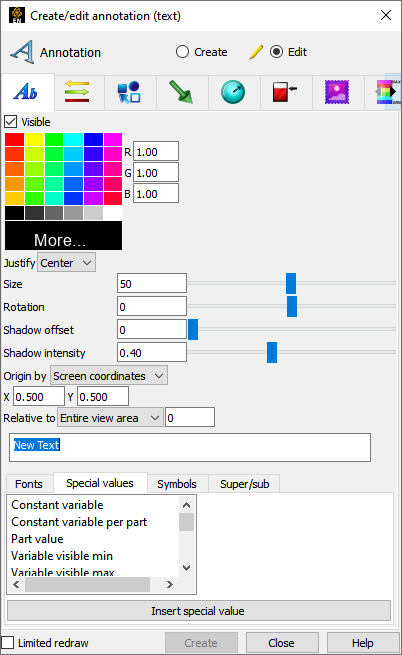
Task: Select Constant variable in the list
Action: [x=57, y=505]
